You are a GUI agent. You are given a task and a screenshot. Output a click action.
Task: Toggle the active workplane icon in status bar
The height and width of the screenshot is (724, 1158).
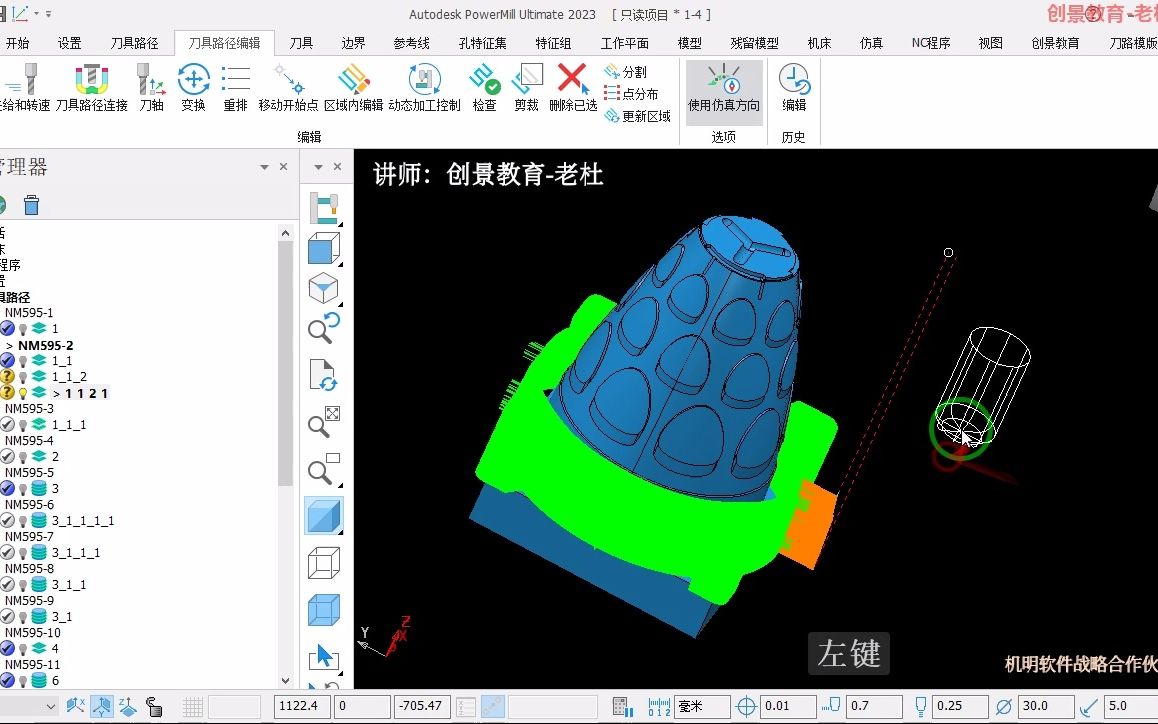coord(102,706)
